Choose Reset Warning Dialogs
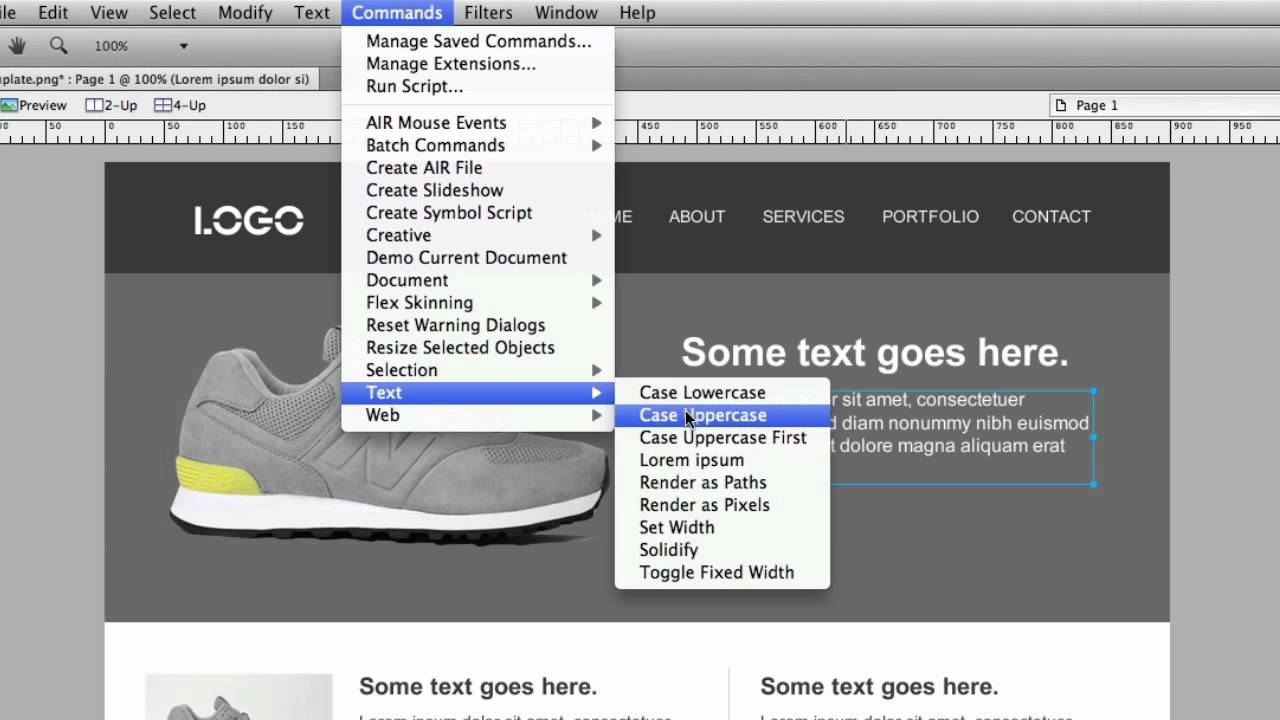 478,325
